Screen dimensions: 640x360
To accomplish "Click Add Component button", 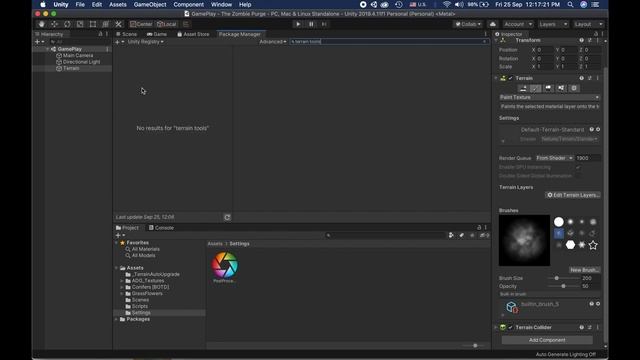I will (x=547, y=340).
